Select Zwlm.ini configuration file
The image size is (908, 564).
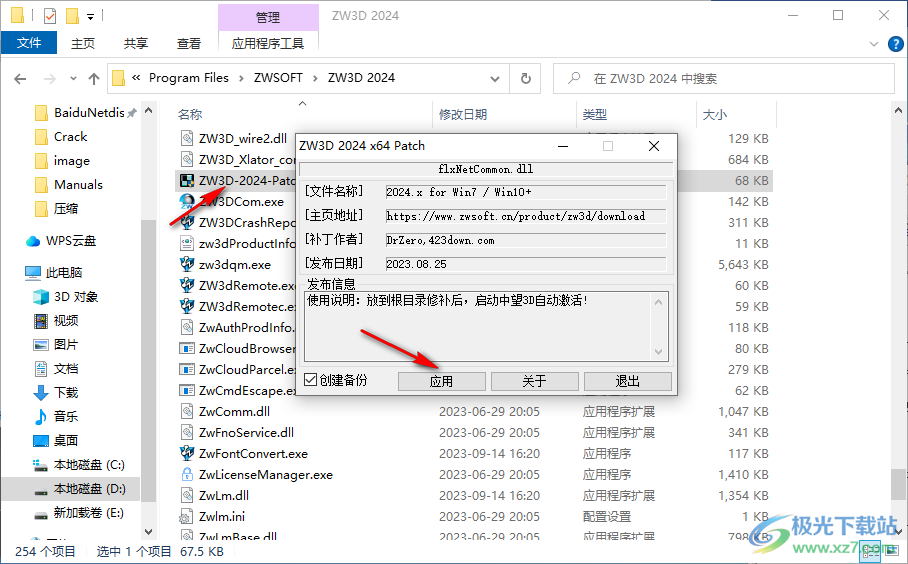[x=222, y=517]
